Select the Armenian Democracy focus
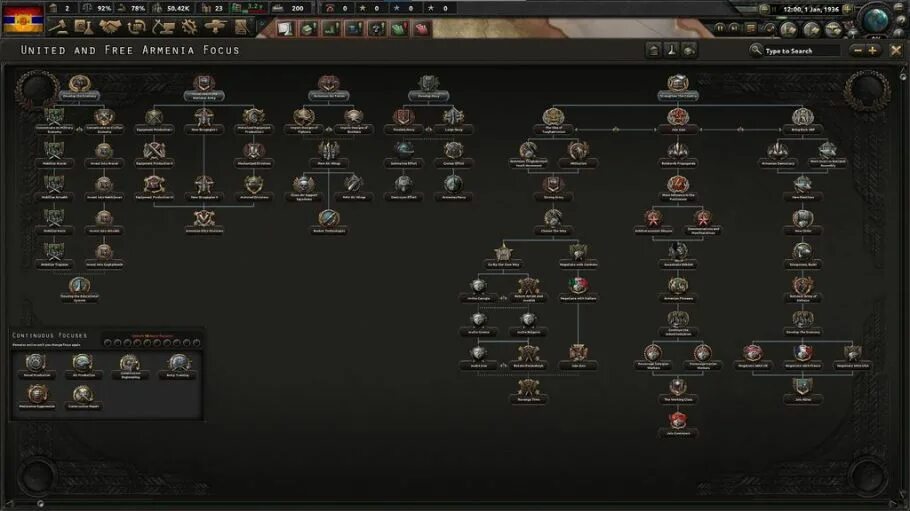Viewport: 910px width, 511px height. pos(778,154)
